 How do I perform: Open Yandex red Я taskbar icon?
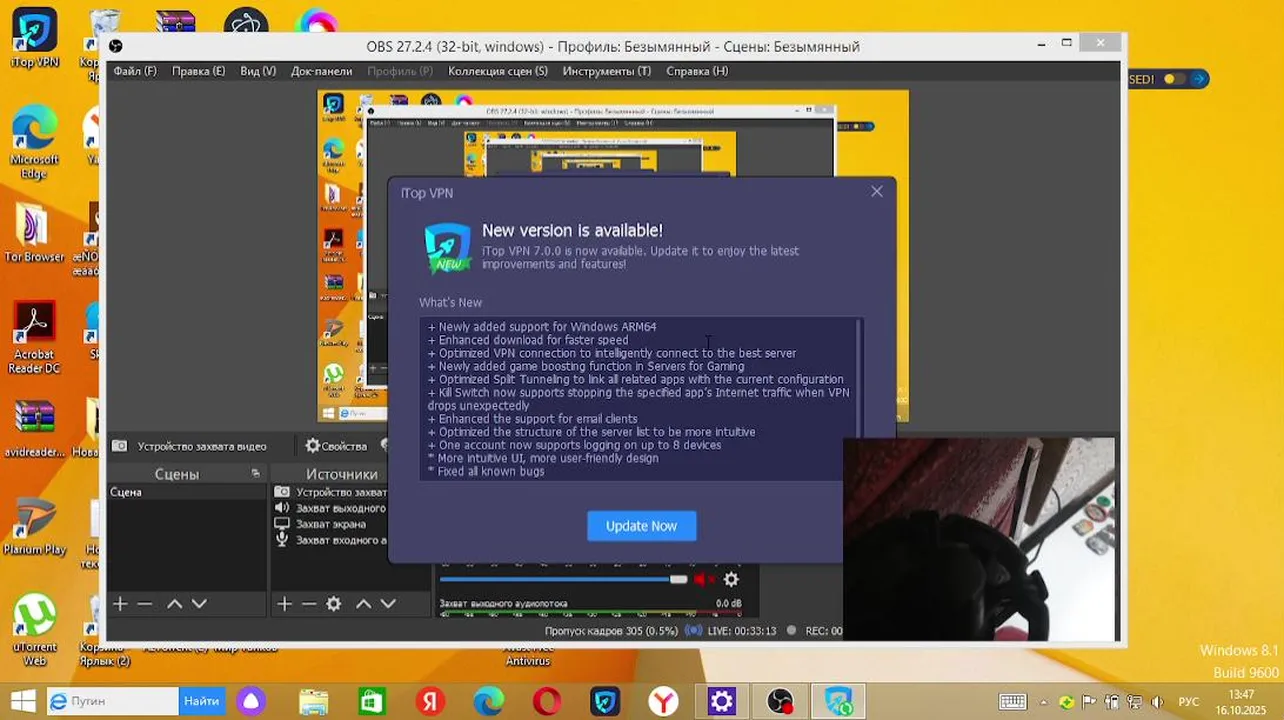(x=430, y=701)
